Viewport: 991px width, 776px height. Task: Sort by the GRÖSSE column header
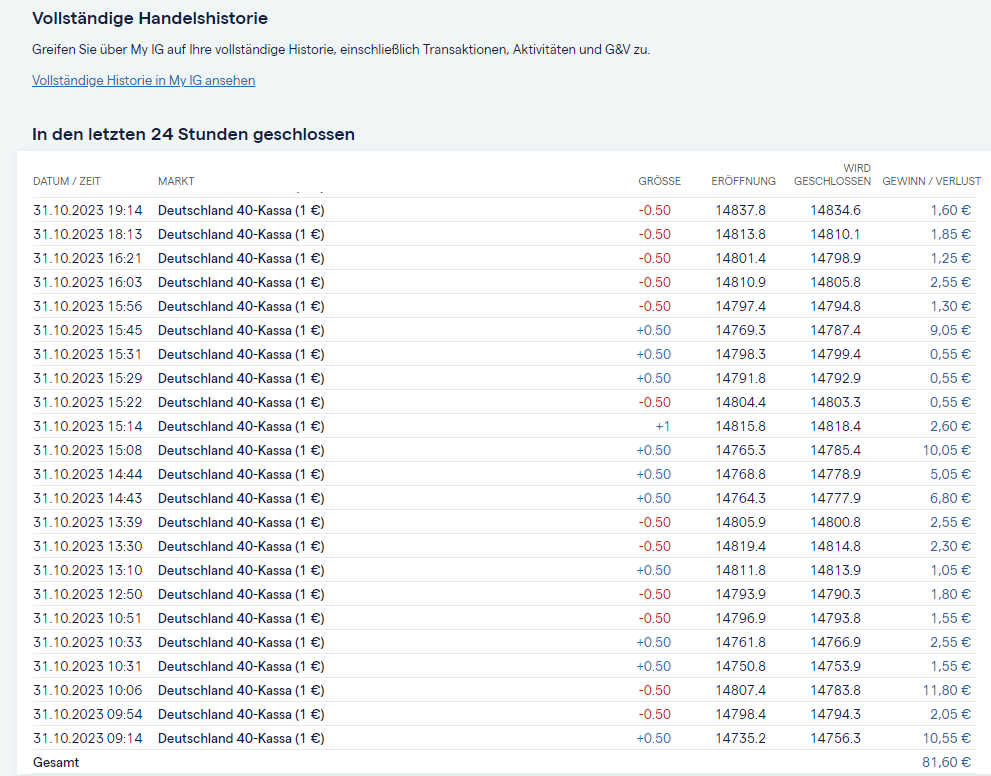(659, 181)
